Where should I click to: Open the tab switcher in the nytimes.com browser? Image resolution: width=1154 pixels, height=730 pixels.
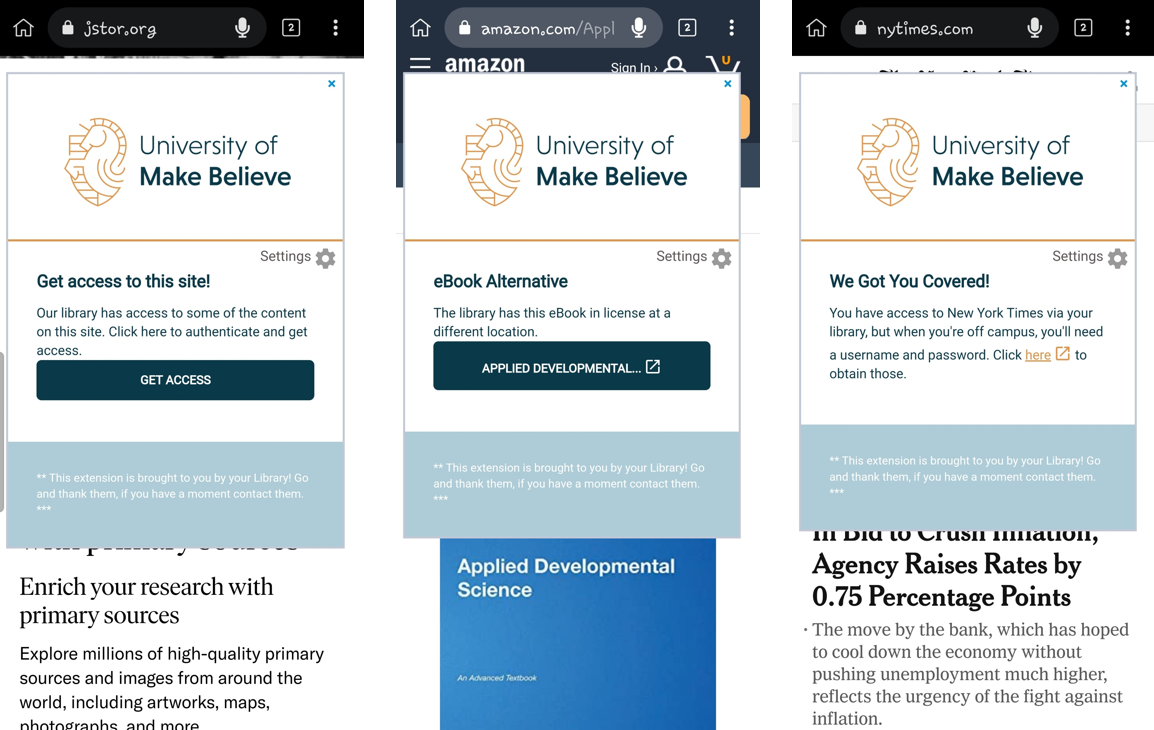pyautogui.click(x=1083, y=28)
